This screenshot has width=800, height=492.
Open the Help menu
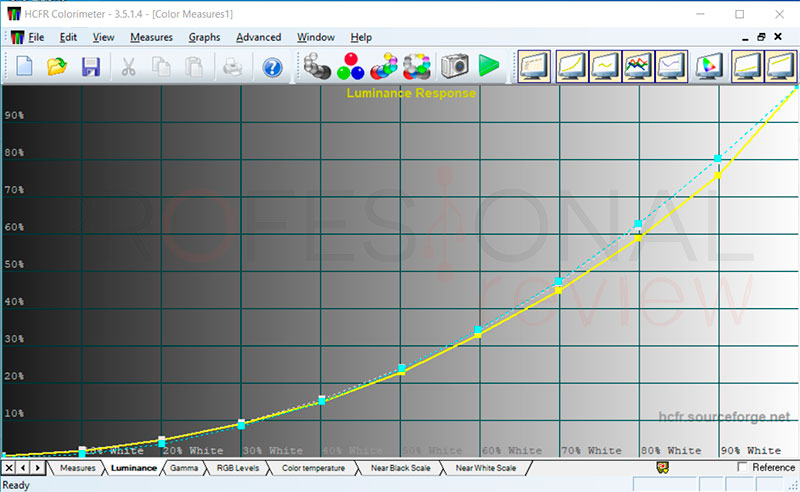point(361,37)
